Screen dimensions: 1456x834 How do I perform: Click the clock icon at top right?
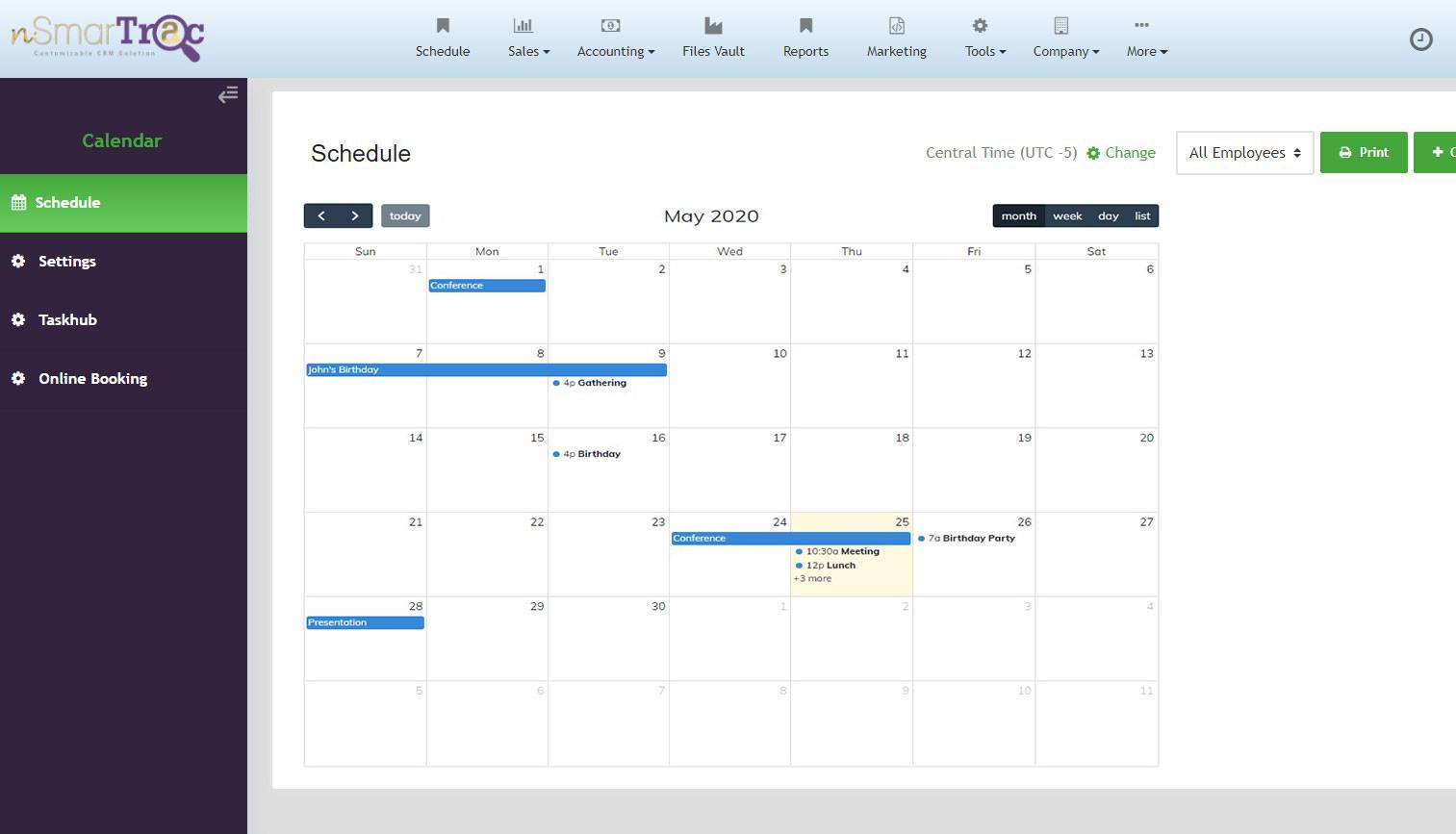click(x=1420, y=39)
